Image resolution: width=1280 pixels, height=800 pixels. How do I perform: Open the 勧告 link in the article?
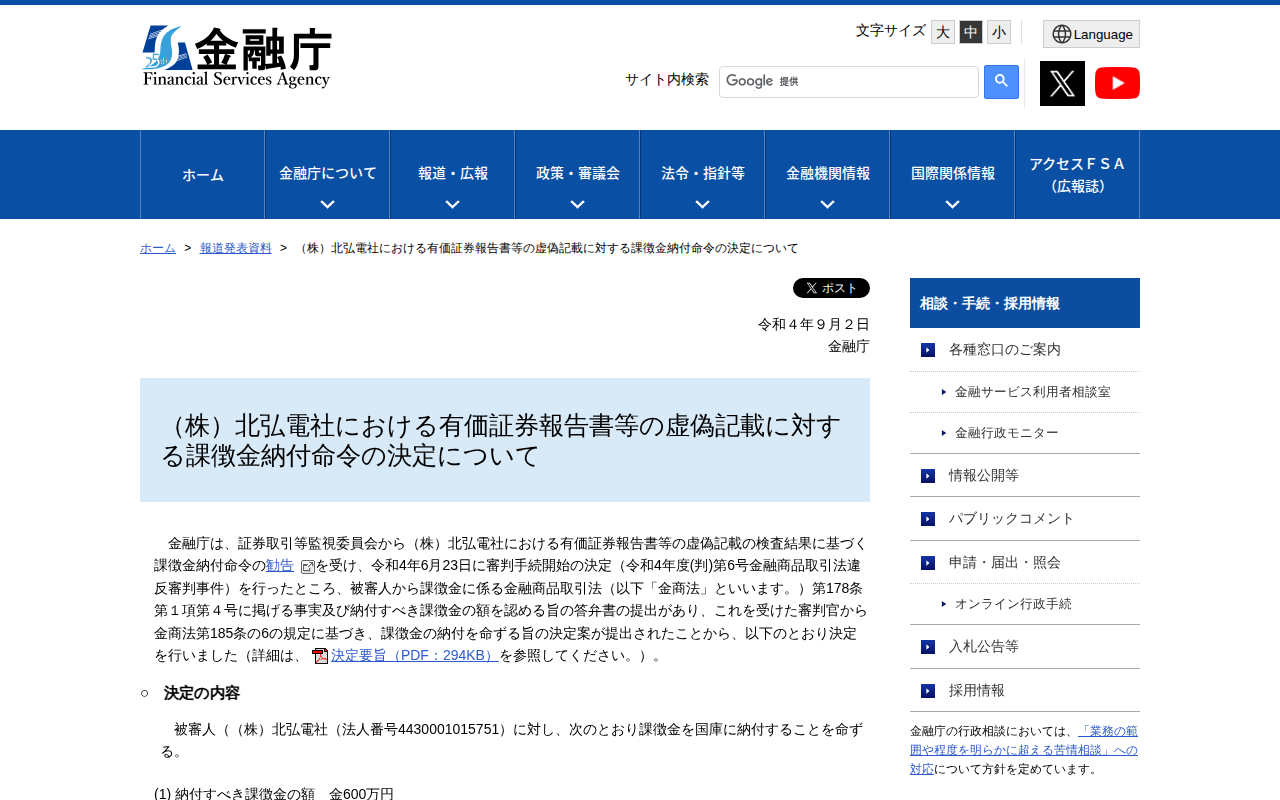[280, 566]
